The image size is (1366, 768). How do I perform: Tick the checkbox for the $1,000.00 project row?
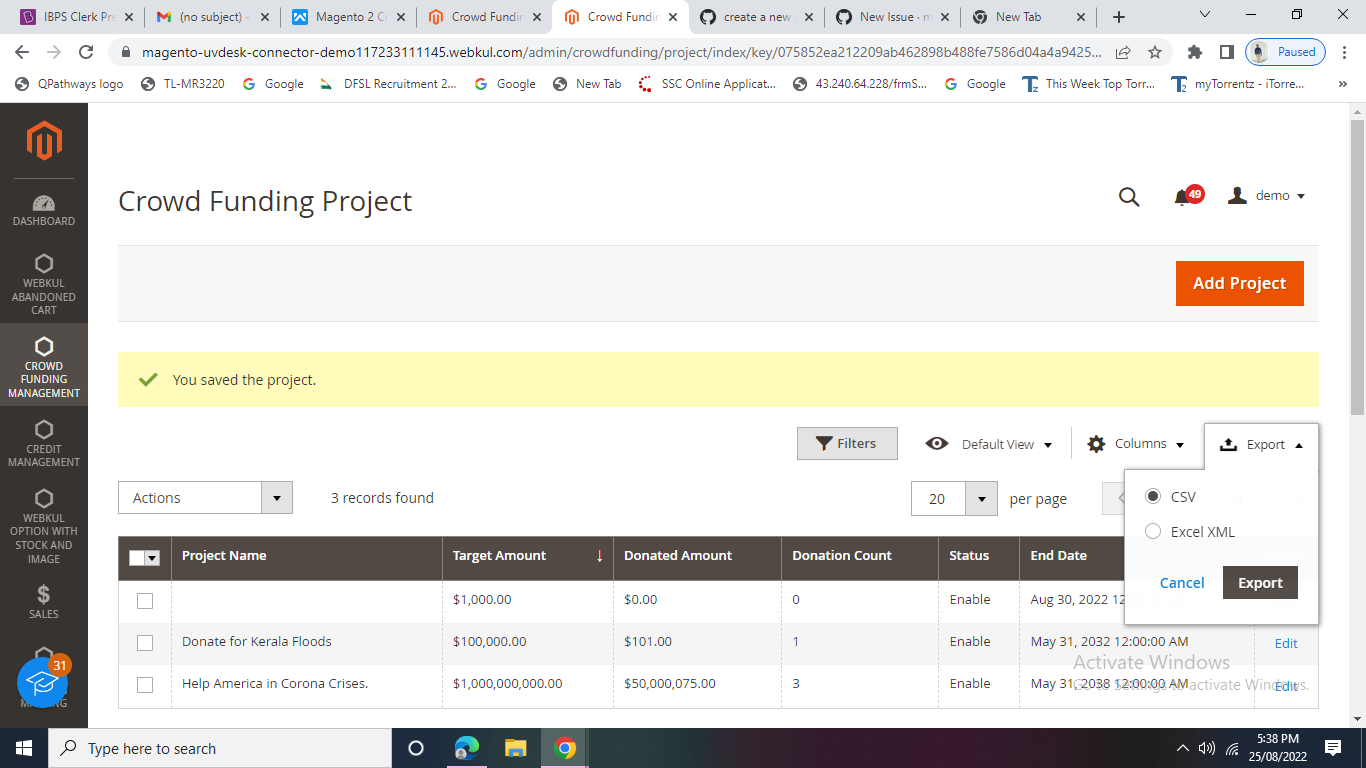tap(145, 600)
